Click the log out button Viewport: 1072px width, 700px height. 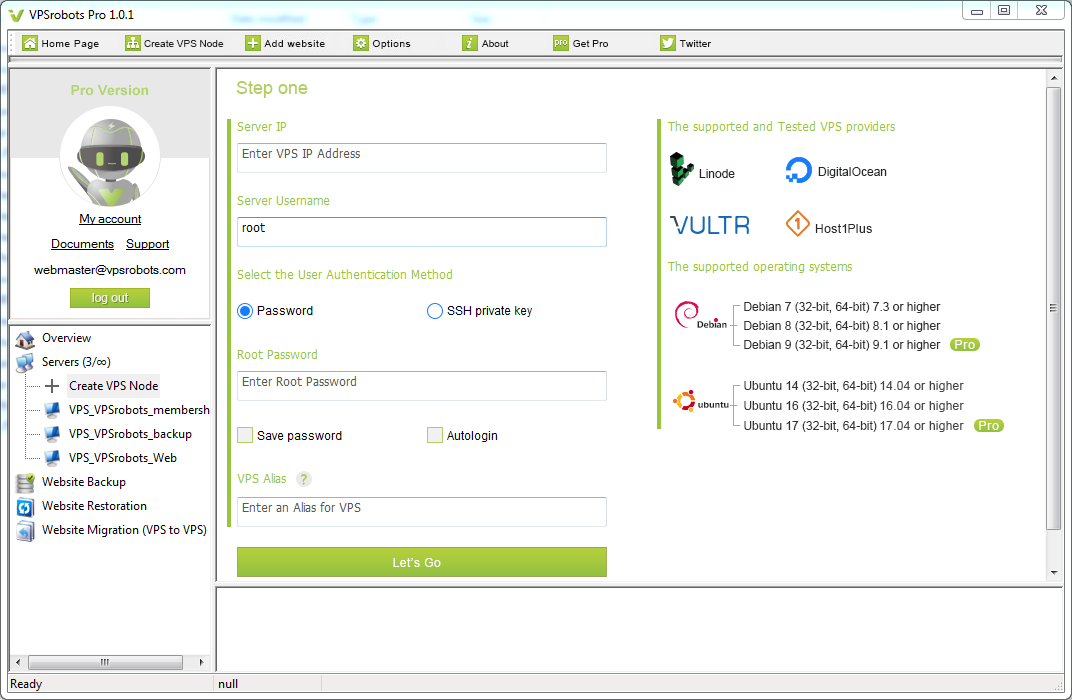pos(110,298)
